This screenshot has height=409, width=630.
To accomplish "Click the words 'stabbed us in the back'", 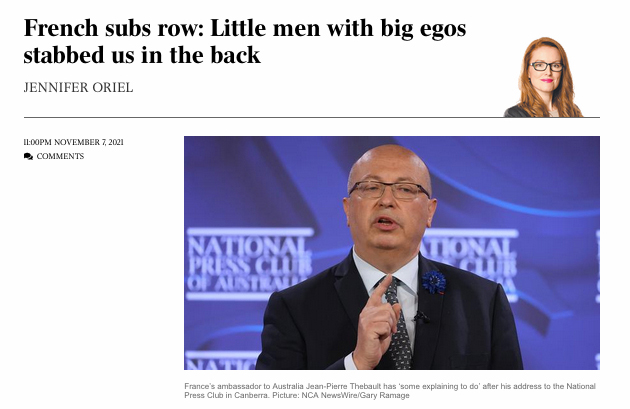I will point(142,55).
